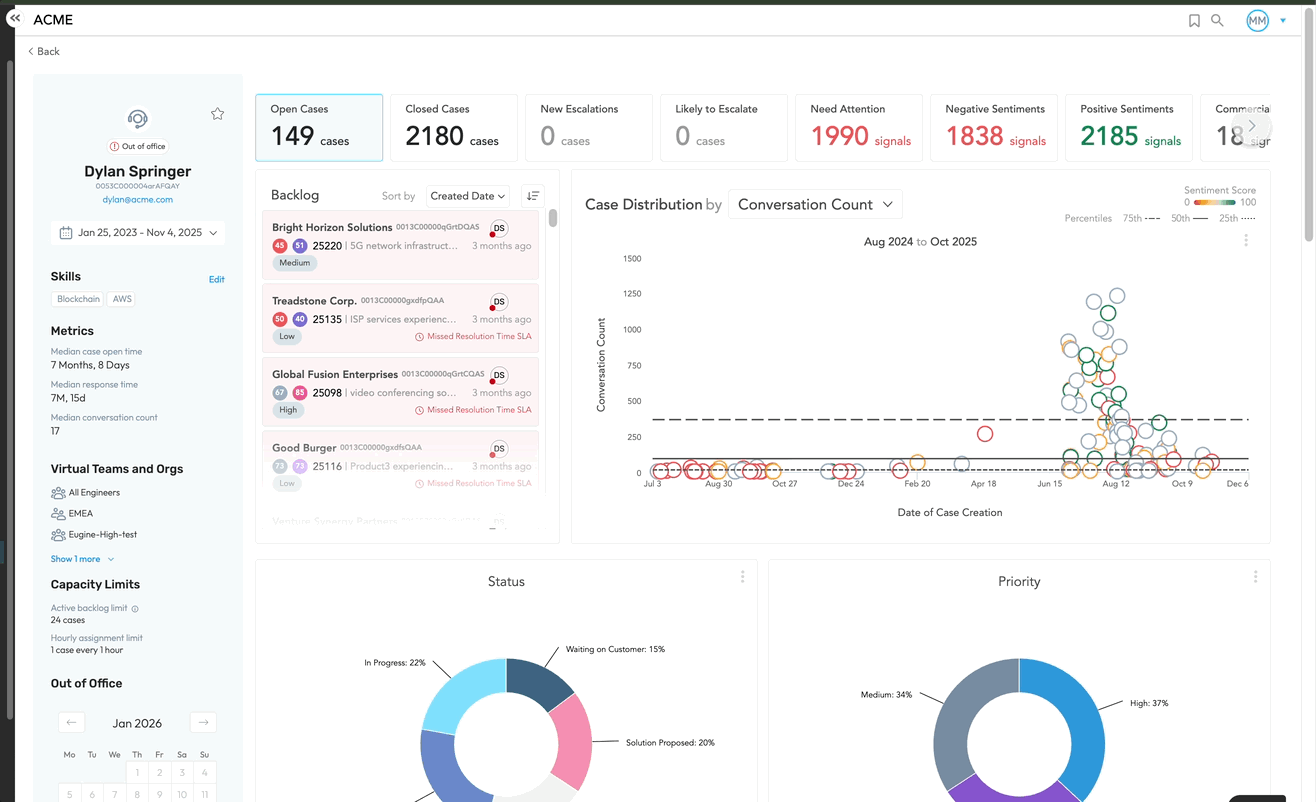Open the Created Date sort dropdown
The image size is (1316, 802).
[x=468, y=196]
